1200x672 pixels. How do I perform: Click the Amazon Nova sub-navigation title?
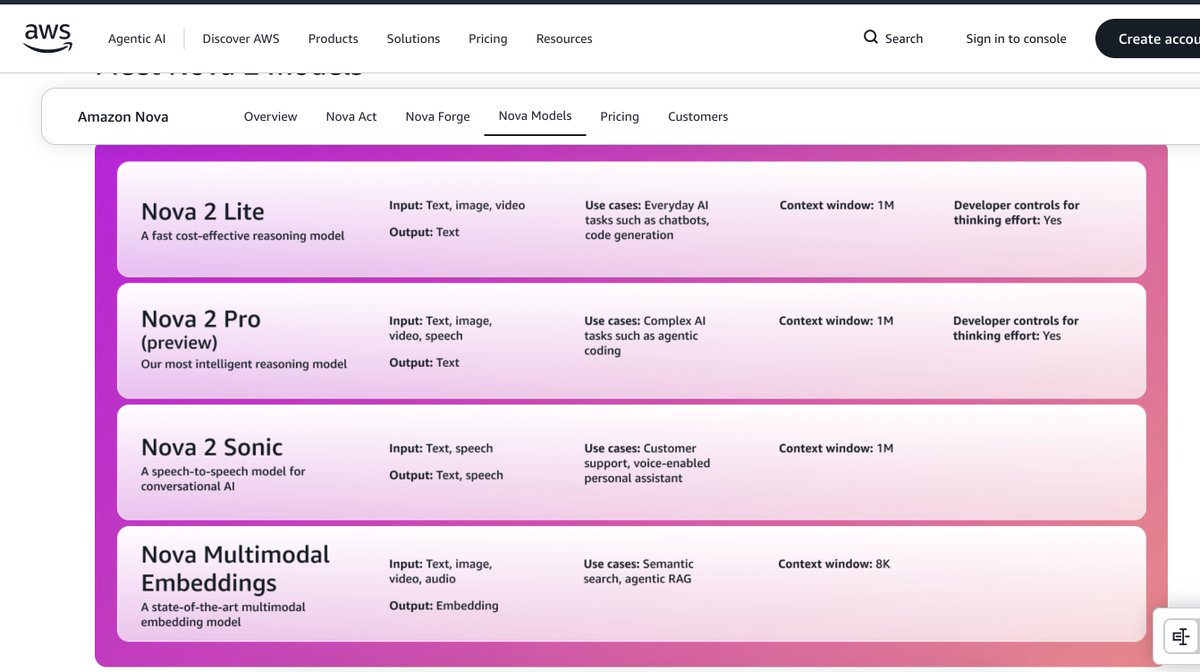tap(123, 117)
